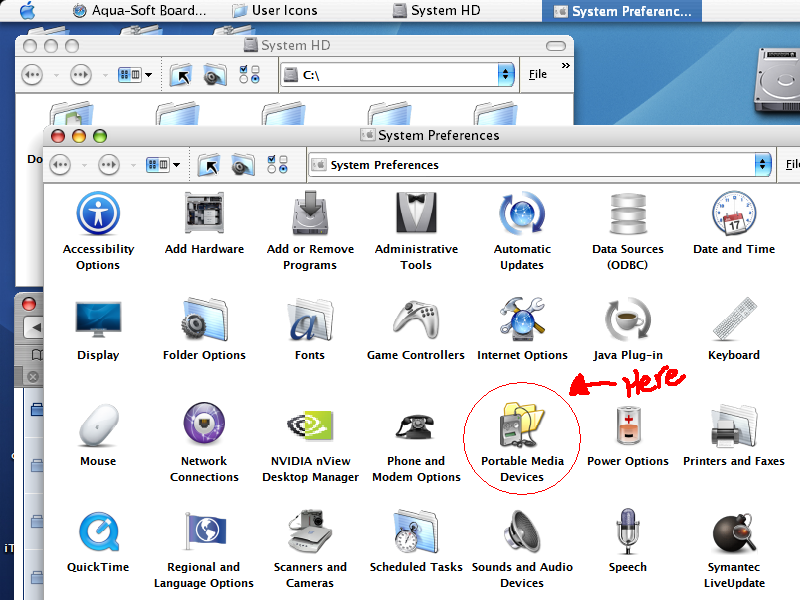Viewport: 800px width, 600px height.
Task: Open Accessibility Options
Action: coord(98,231)
